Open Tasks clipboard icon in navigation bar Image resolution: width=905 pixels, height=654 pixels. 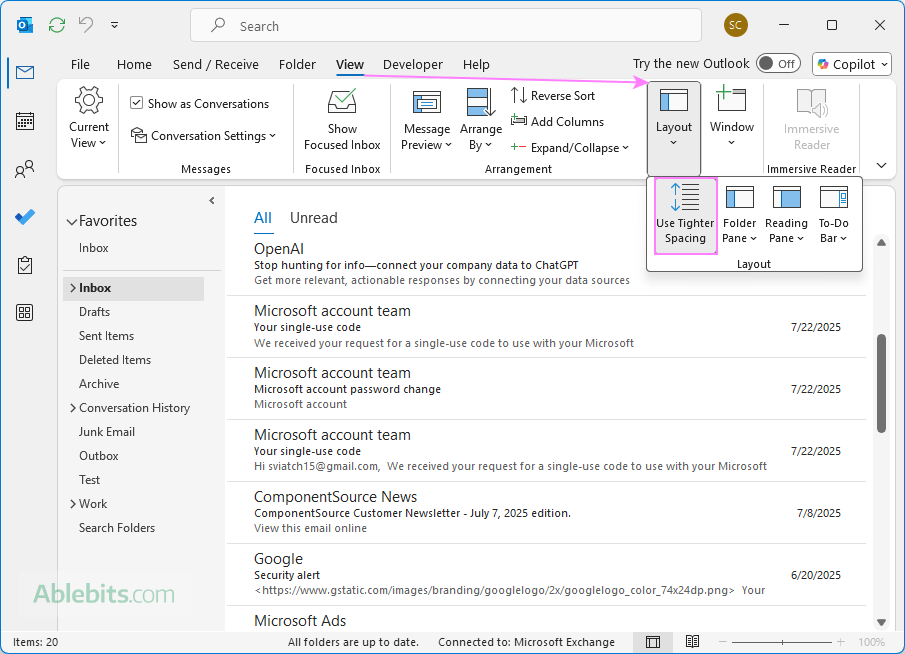coord(25,265)
